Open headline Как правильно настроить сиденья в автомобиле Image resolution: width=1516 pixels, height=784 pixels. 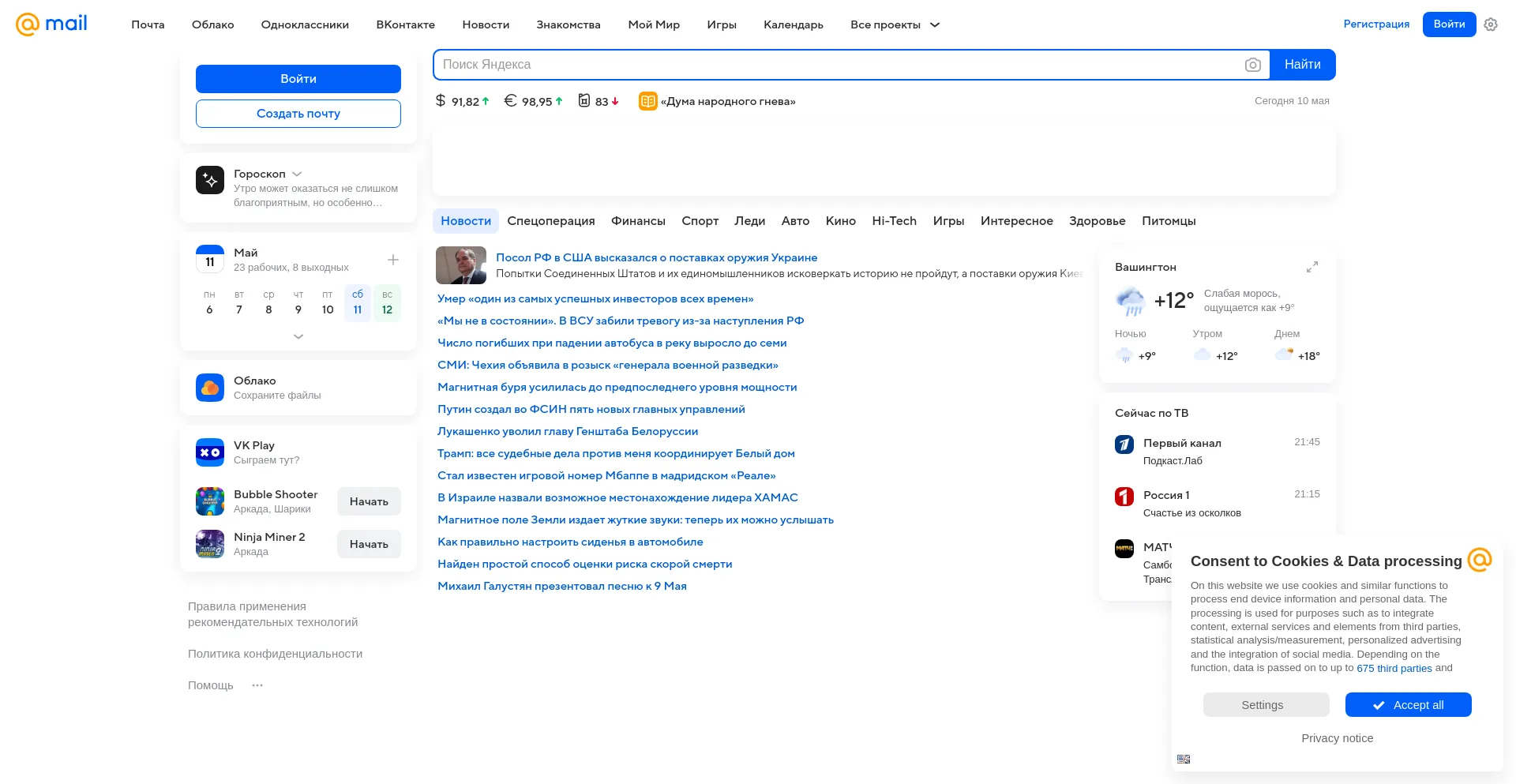(570, 542)
